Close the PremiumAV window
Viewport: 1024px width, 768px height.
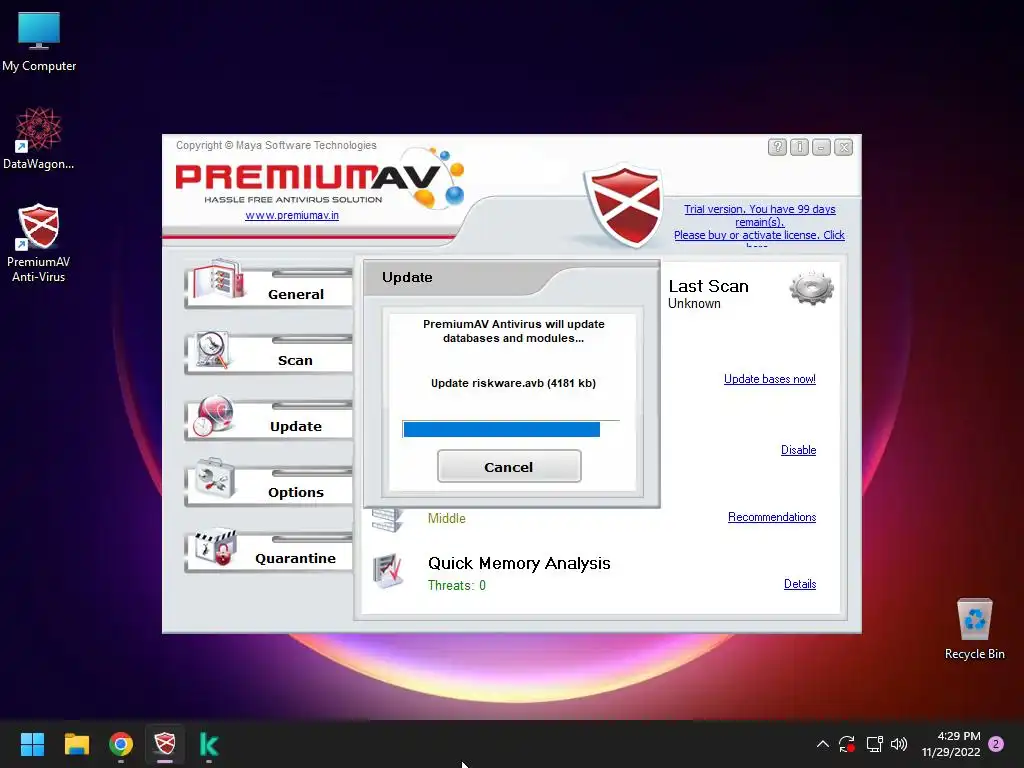point(843,147)
